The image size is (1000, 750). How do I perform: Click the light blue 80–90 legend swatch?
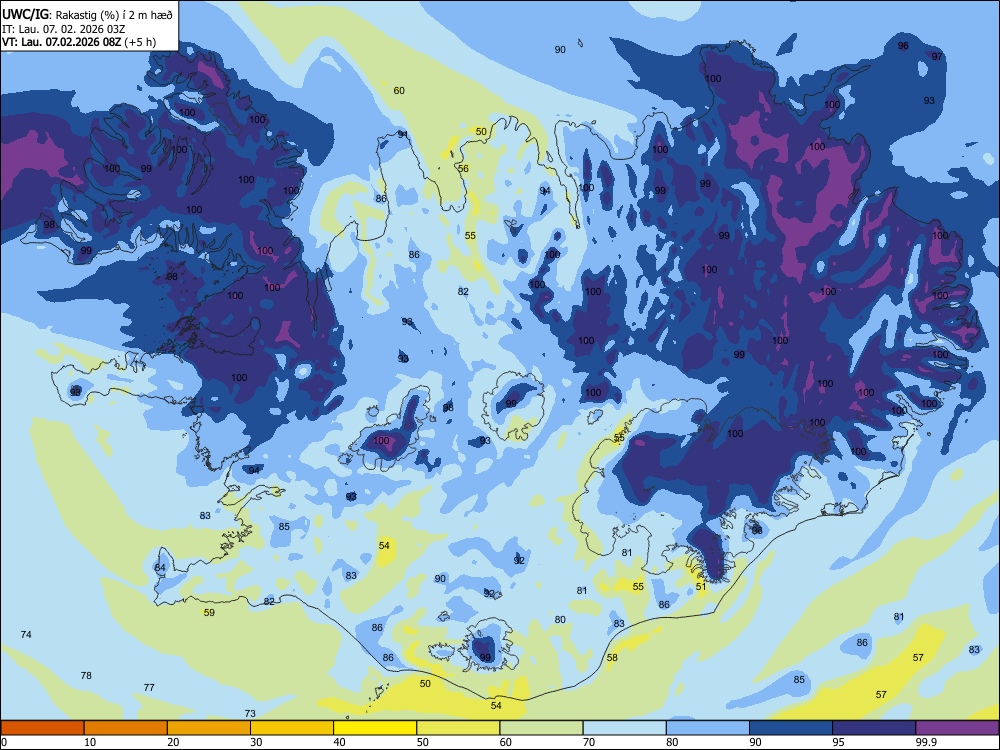pos(708,728)
